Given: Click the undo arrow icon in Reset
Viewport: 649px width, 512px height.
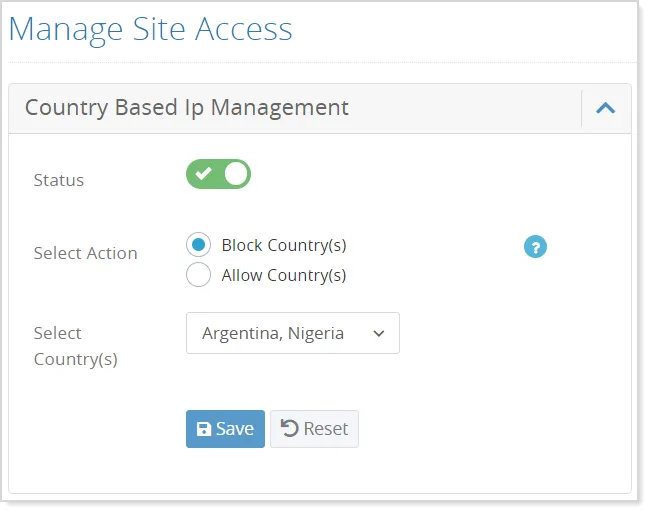Looking at the screenshot, I should coord(289,429).
